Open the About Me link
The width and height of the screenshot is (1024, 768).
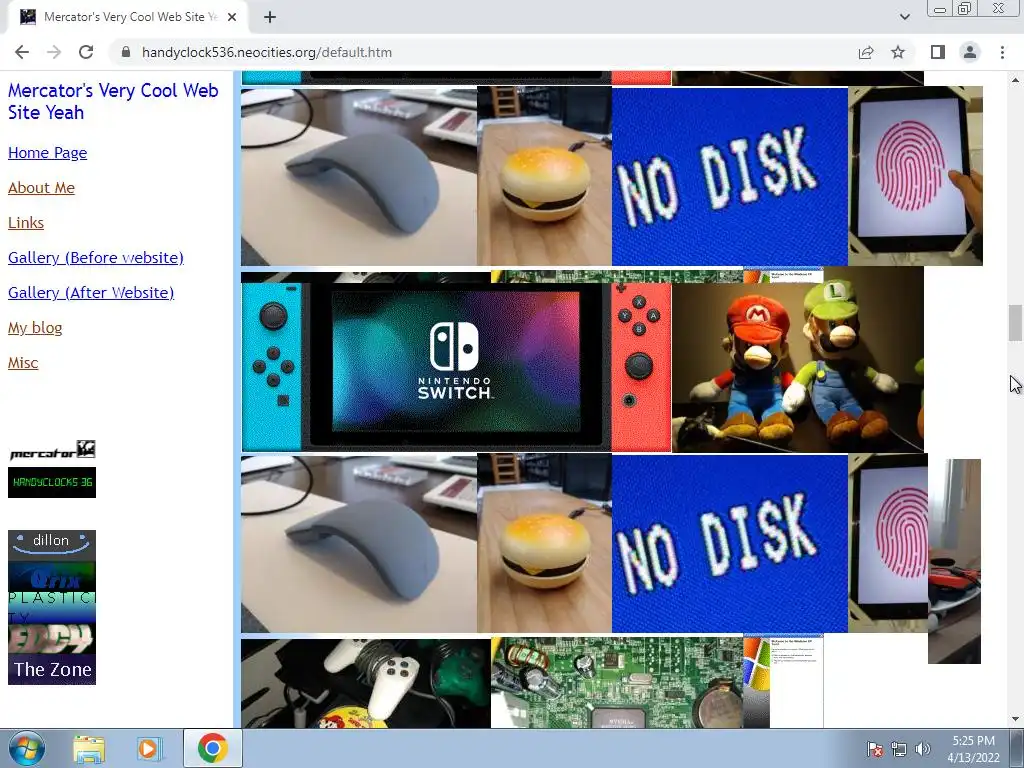(x=41, y=188)
